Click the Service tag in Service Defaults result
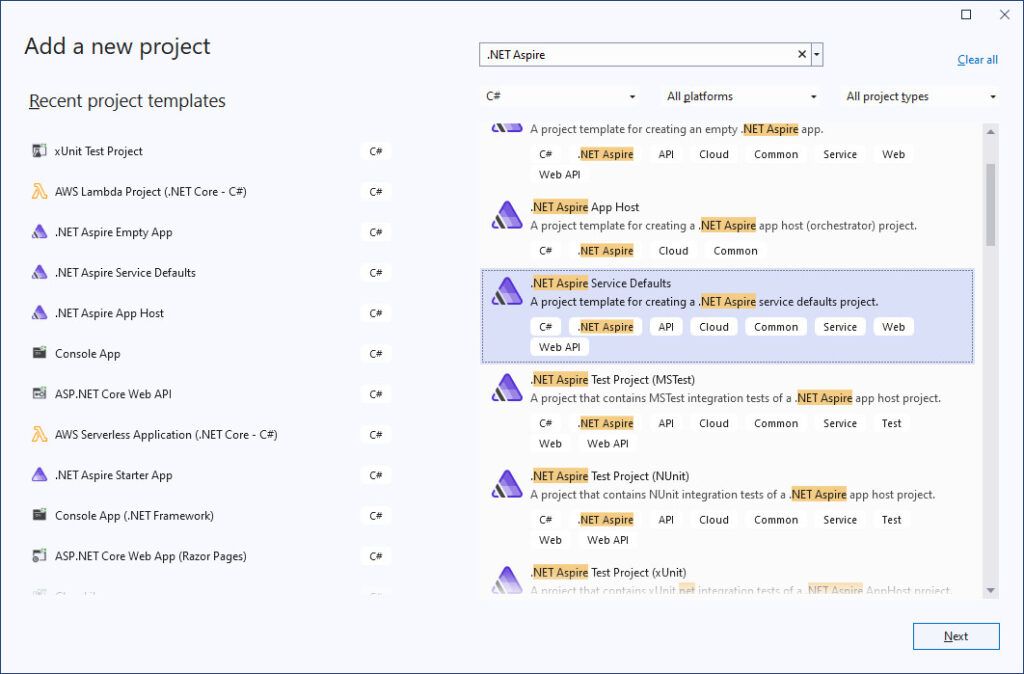The image size is (1024, 674). click(840, 327)
